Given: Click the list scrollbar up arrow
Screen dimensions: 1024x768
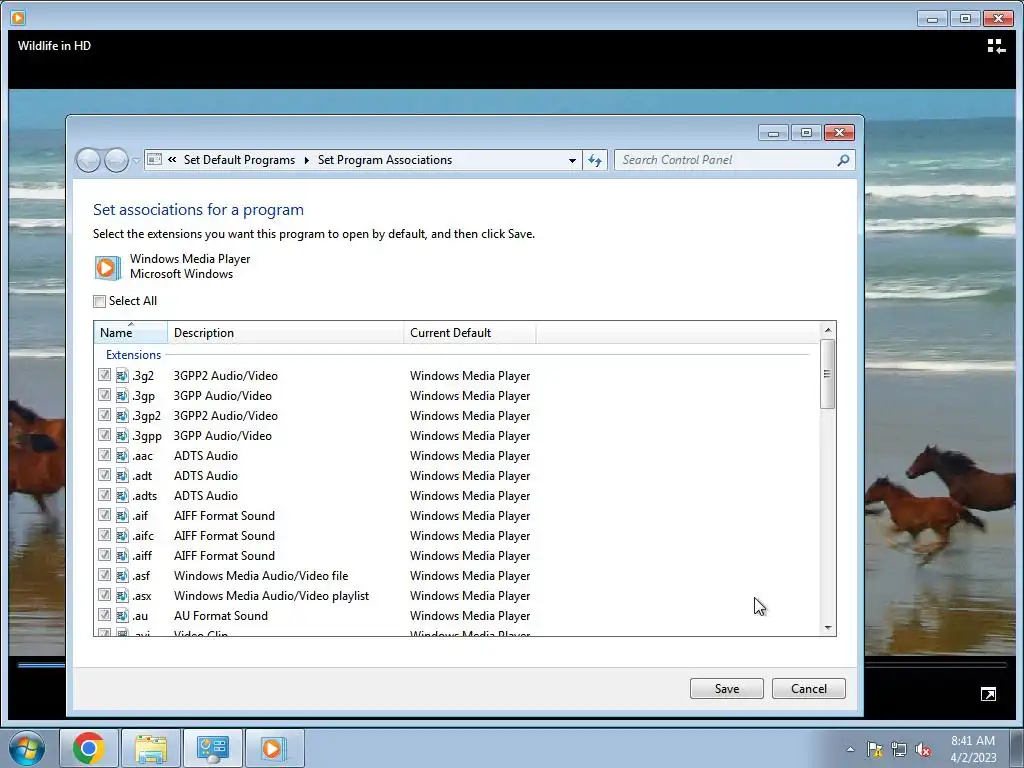Looking at the screenshot, I should (x=828, y=330).
